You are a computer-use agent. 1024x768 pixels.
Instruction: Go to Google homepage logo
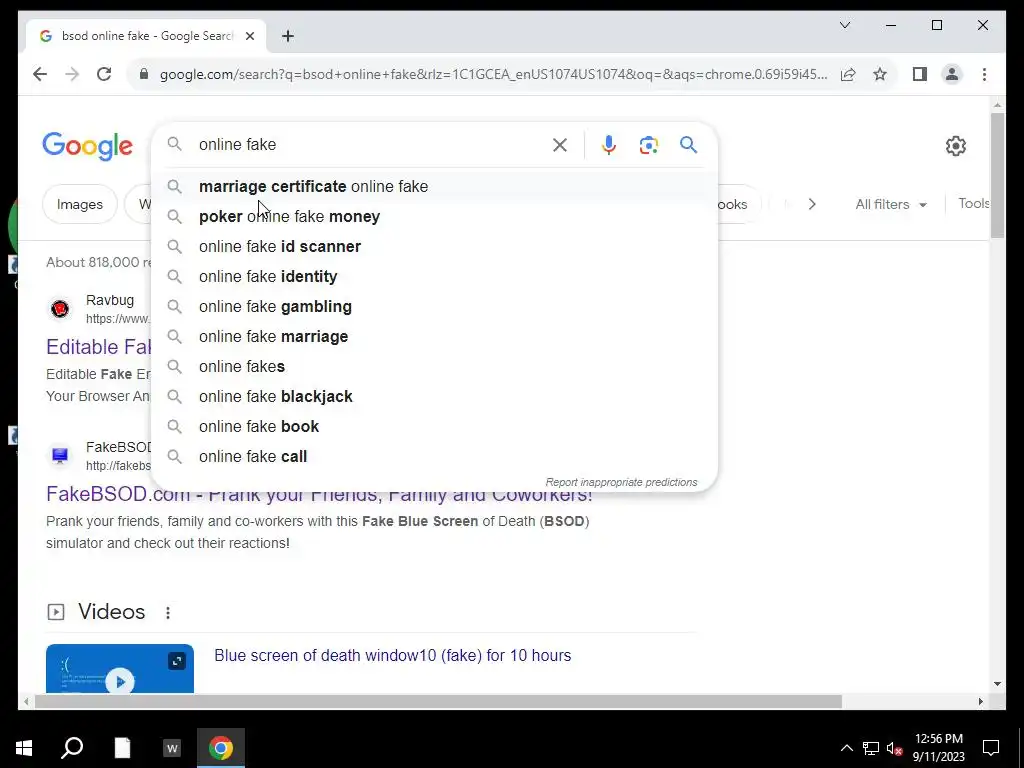click(88, 146)
